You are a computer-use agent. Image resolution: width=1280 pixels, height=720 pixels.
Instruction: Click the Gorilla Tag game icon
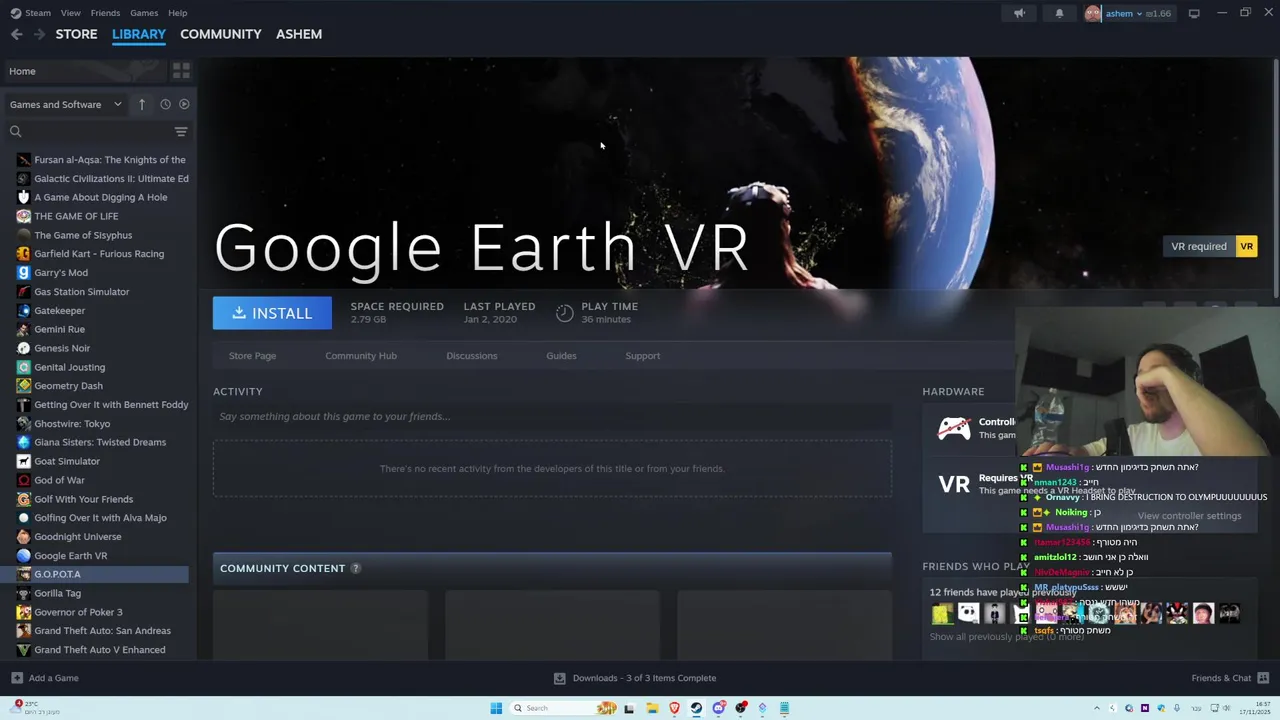coord(24,593)
